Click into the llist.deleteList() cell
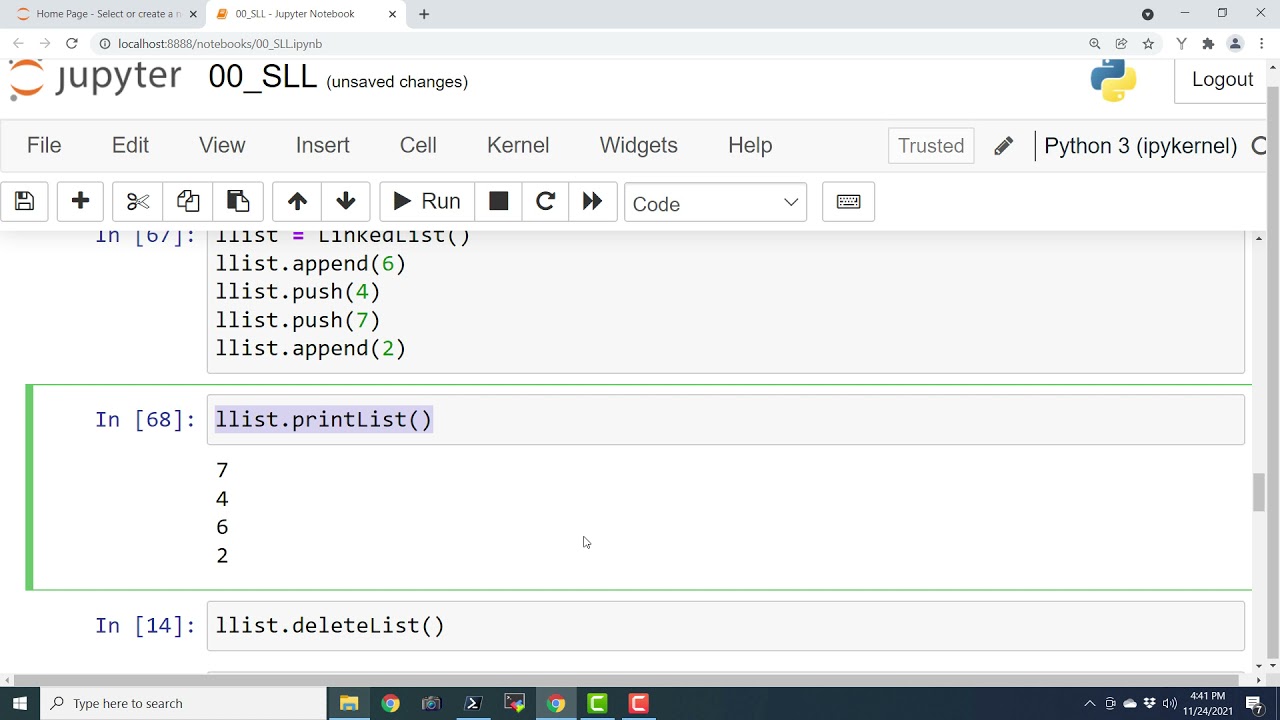 725,626
